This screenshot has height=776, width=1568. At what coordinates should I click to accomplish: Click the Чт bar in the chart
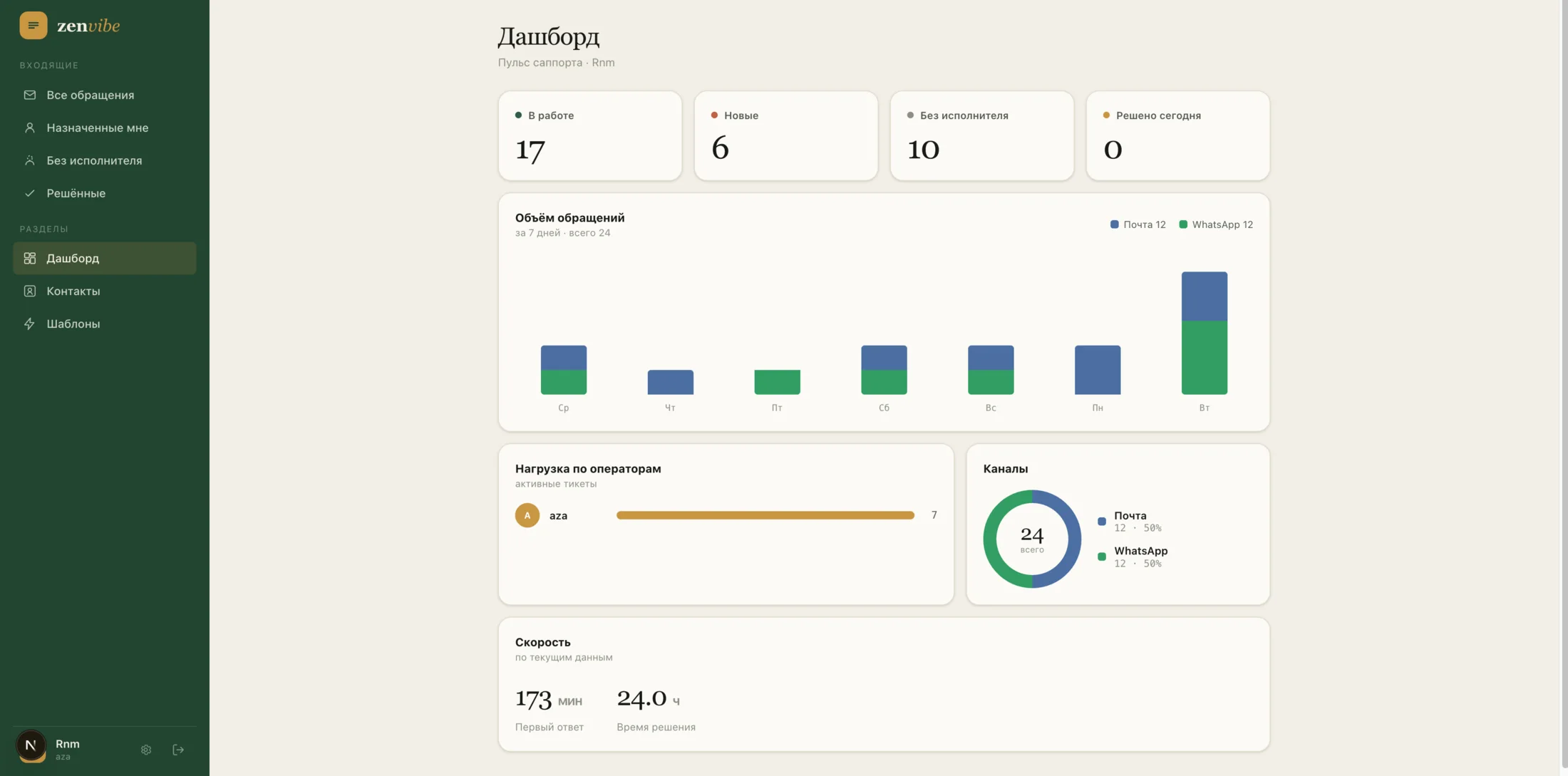click(671, 382)
